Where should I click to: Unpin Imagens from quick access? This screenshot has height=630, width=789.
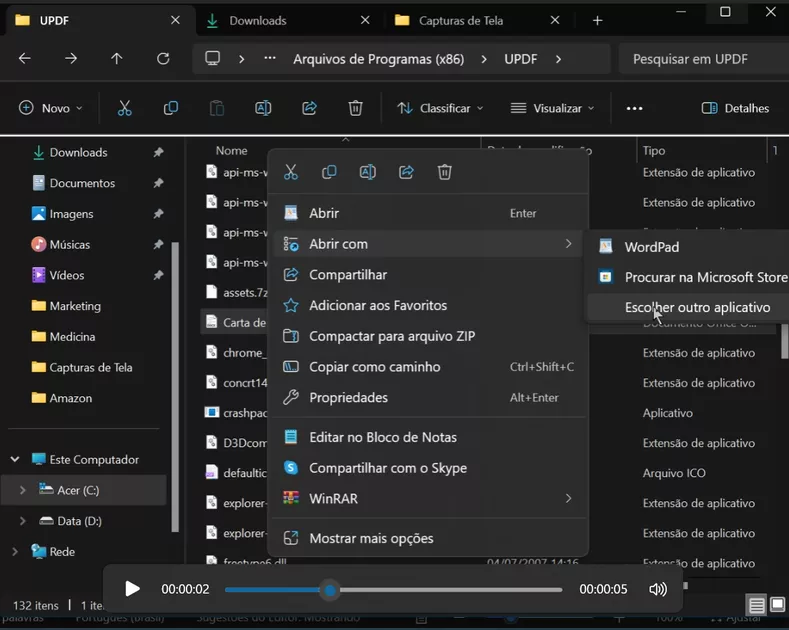159,214
